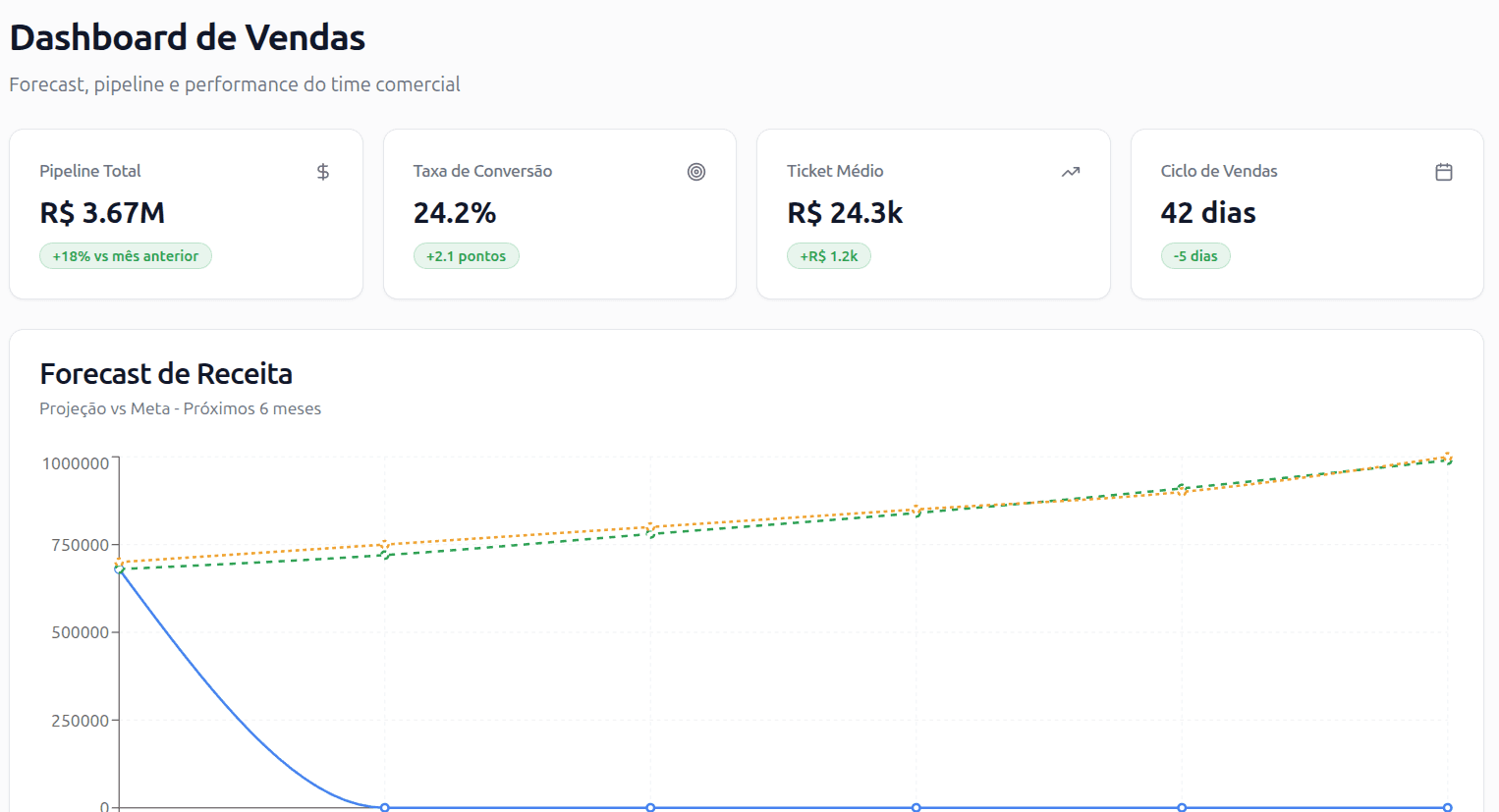Click the 'Dashboard de Vendas' heading

coord(187,36)
